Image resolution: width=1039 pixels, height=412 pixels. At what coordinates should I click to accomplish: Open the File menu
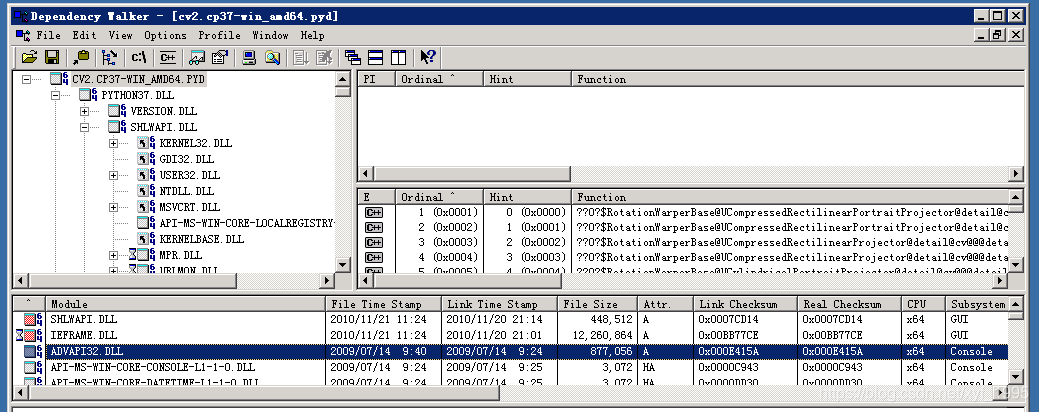click(x=48, y=35)
